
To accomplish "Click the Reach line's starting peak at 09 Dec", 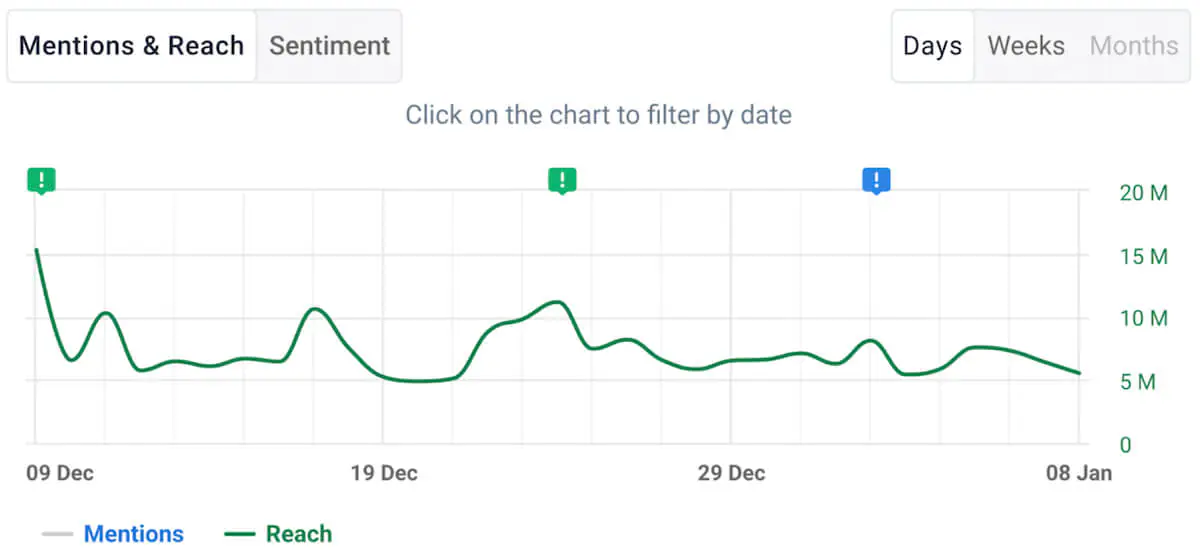I will [36, 249].
